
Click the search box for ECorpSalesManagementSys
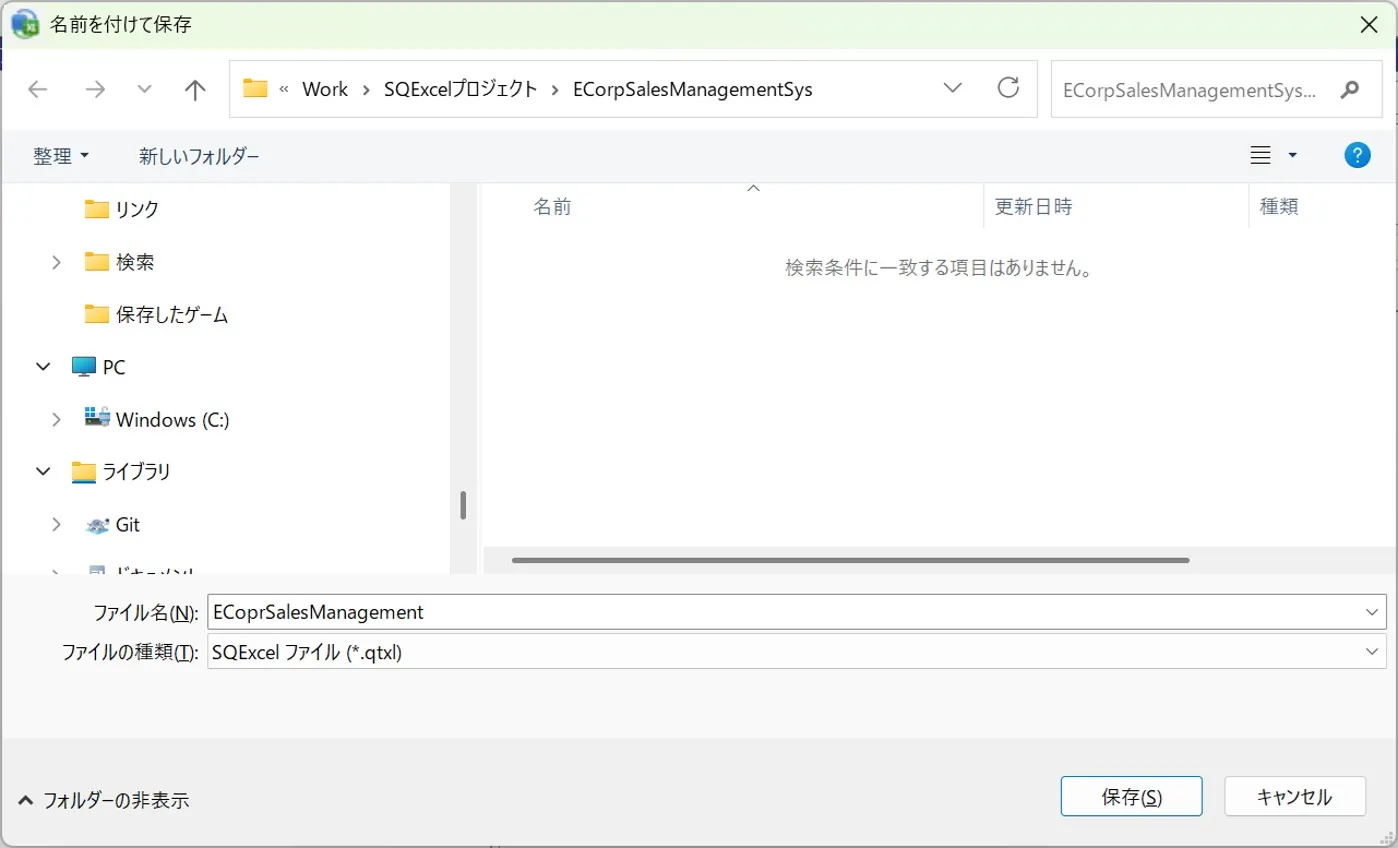[x=1190, y=89]
